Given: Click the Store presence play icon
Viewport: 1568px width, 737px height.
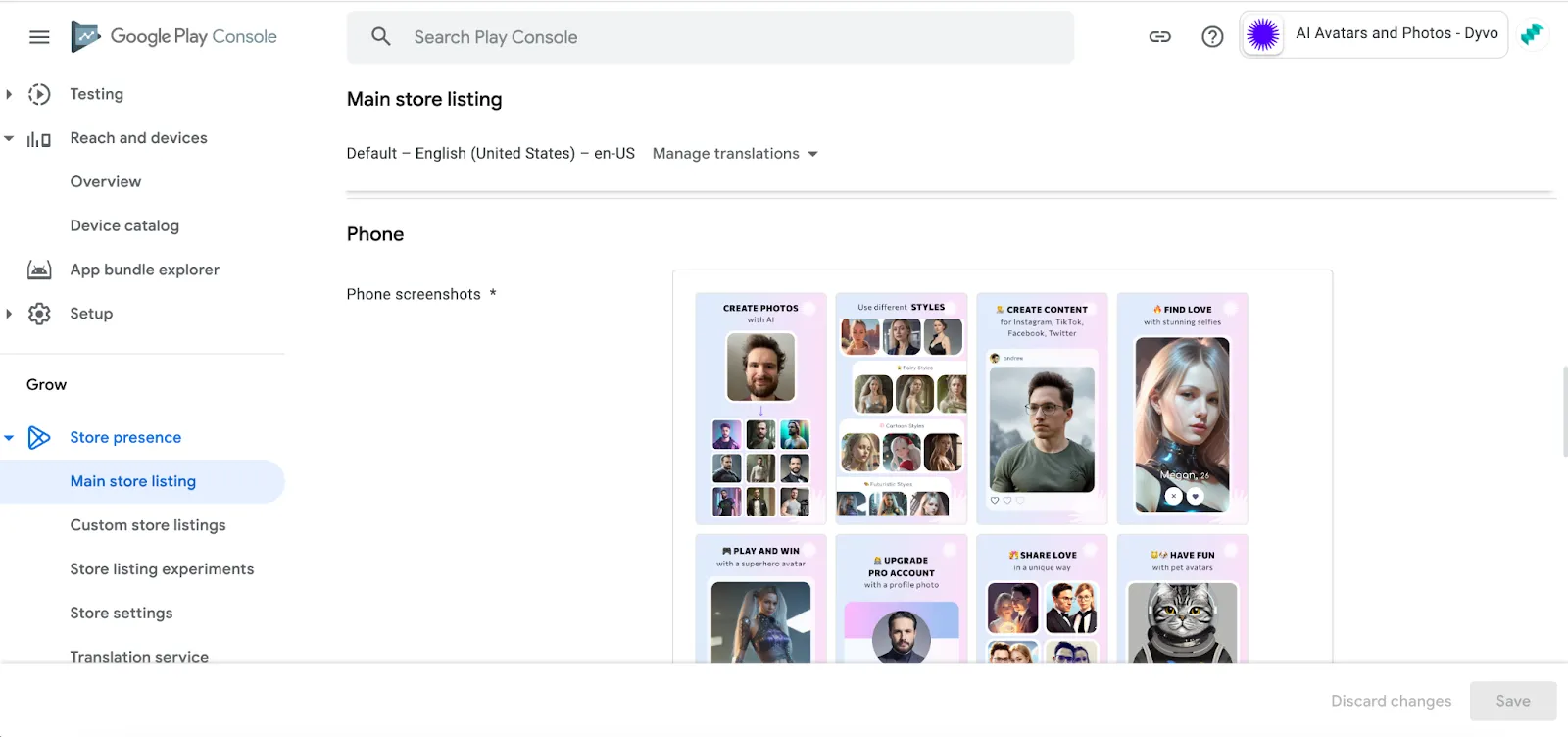Looking at the screenshot, I should click(39, 437).
